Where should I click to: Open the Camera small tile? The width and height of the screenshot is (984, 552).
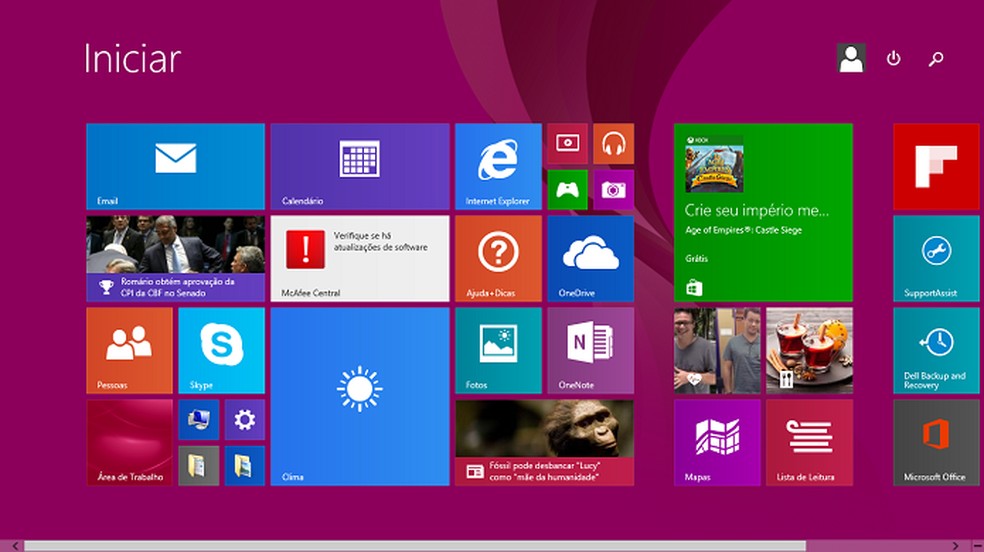[613, 189]
